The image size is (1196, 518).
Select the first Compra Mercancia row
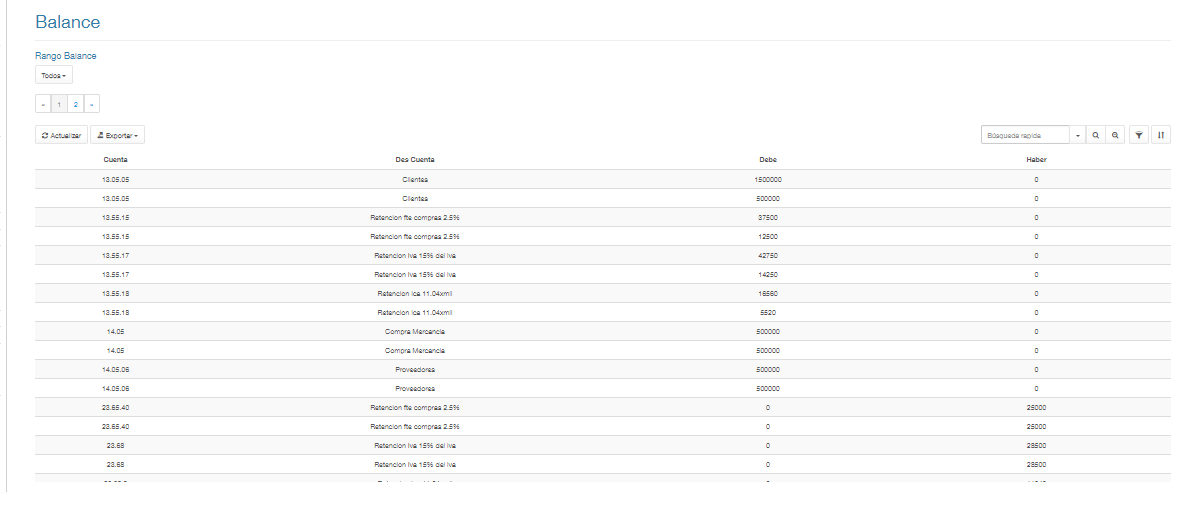click(x=603, y=331)
